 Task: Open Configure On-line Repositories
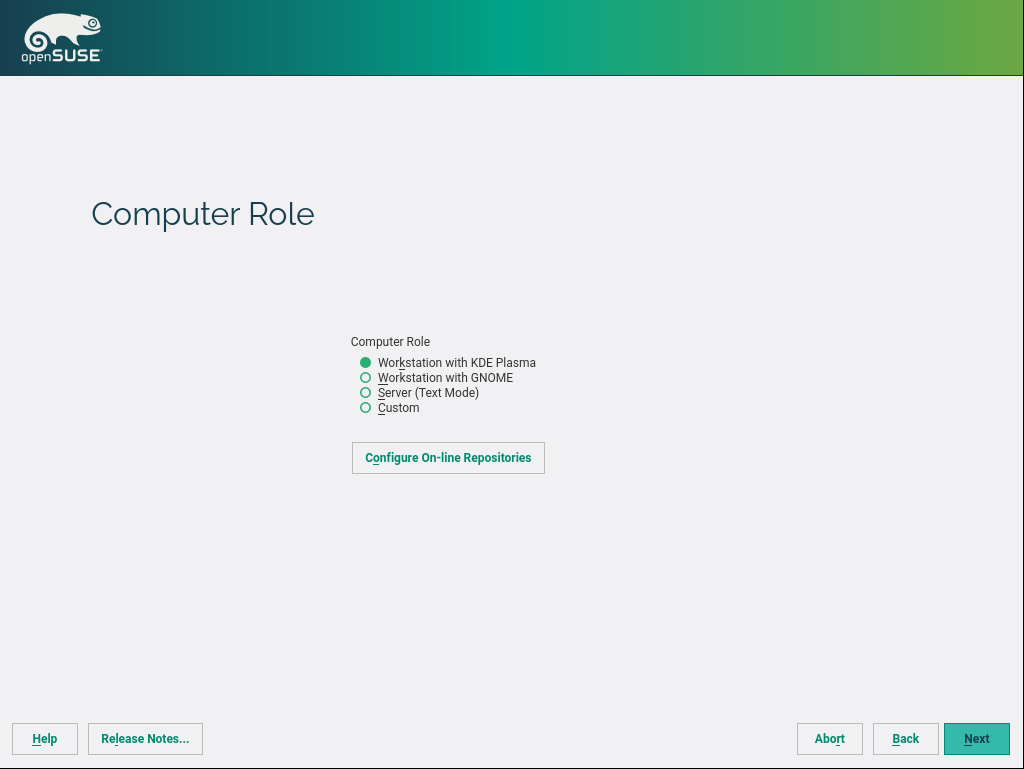point(448,458)
